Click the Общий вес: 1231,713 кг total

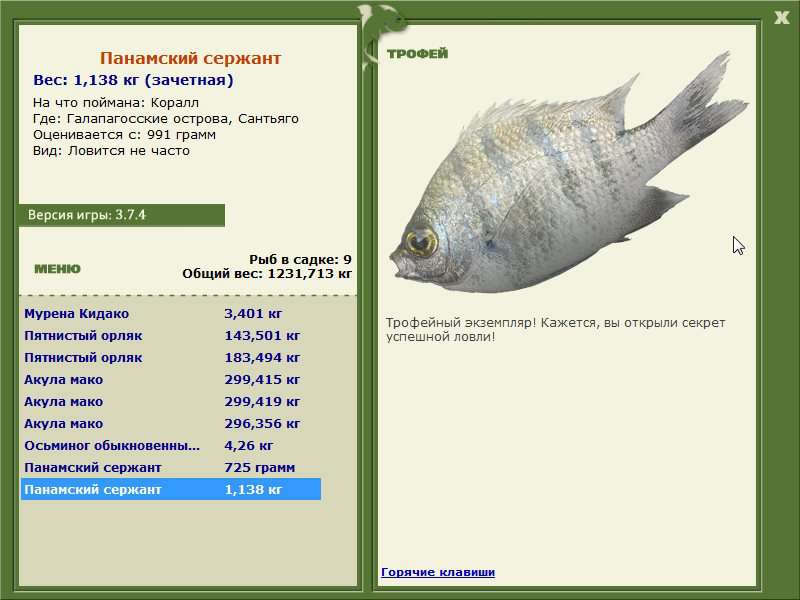(267, 273)
